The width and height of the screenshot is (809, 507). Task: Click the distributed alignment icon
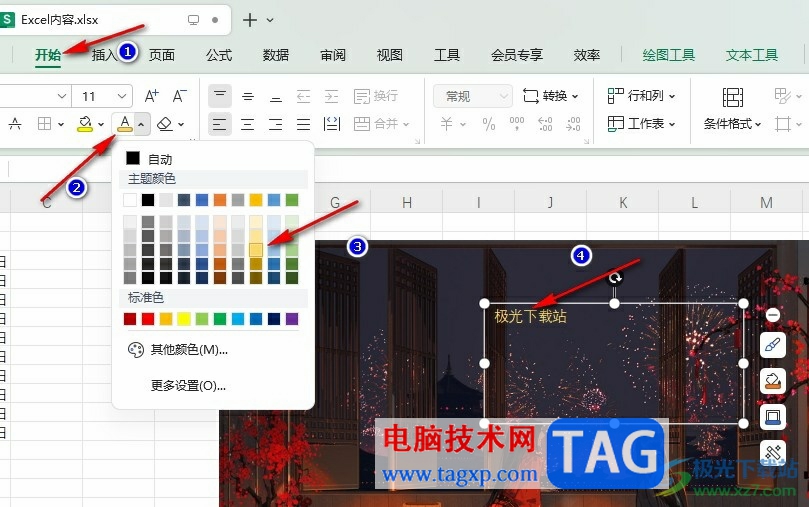(x=331, y=124)
